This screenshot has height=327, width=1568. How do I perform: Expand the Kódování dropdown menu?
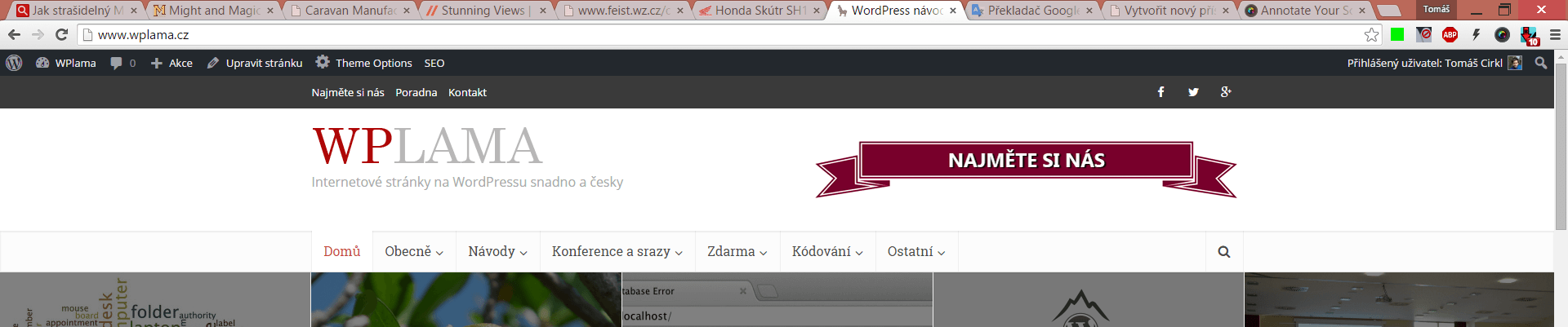click(x=827, y=251)
